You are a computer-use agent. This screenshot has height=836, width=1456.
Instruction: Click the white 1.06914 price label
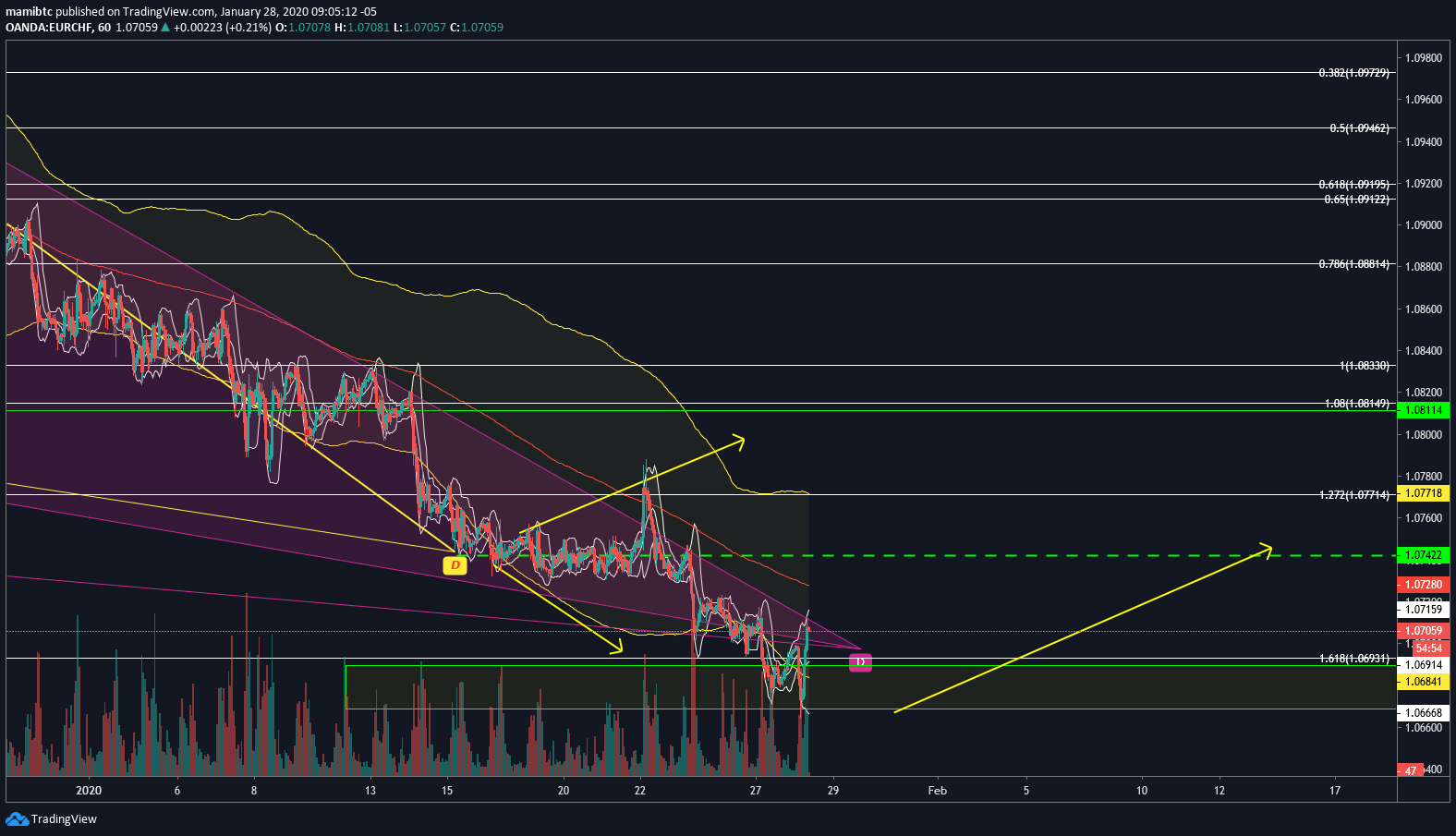coord(1424,665)
